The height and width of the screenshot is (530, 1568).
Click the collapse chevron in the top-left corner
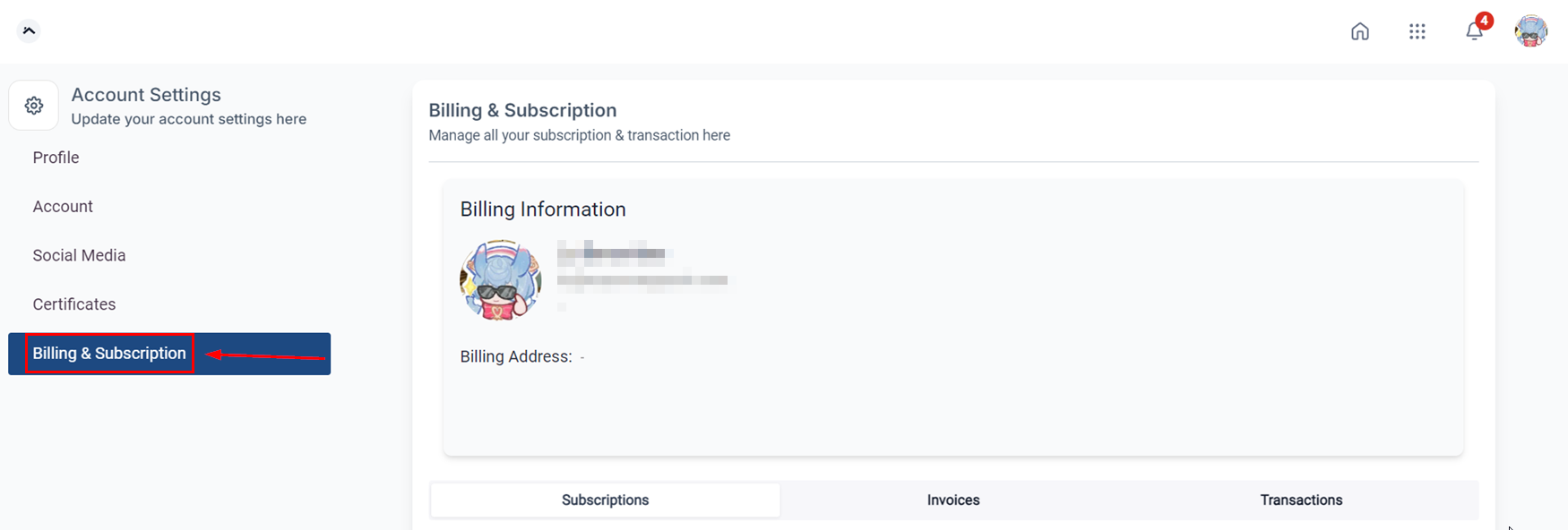29,31
